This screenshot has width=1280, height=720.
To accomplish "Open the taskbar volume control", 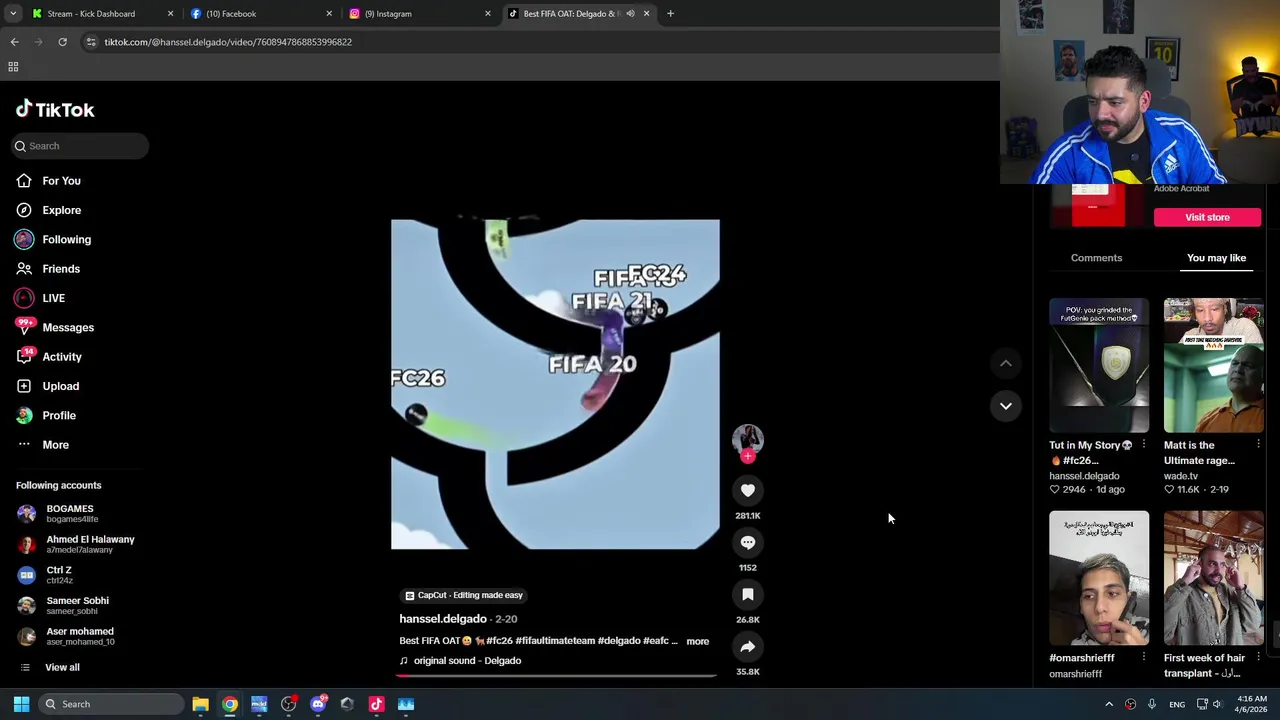I will [1217, 704].
